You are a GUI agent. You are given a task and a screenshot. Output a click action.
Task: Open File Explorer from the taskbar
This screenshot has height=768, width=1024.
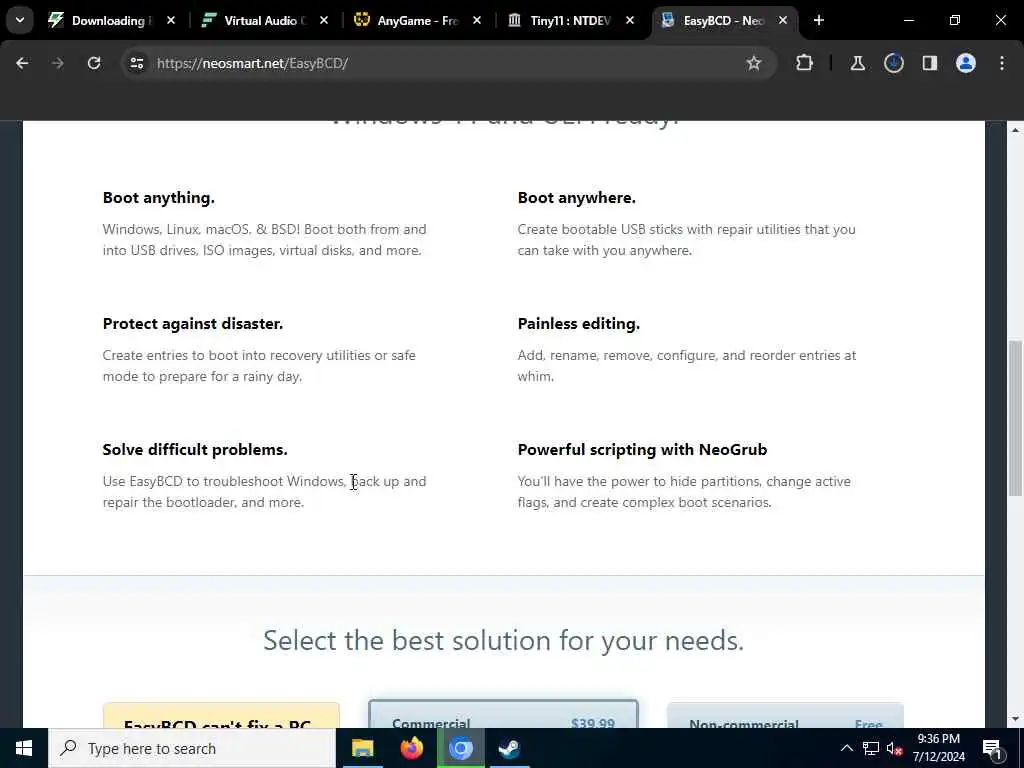[x=362, y=748]
